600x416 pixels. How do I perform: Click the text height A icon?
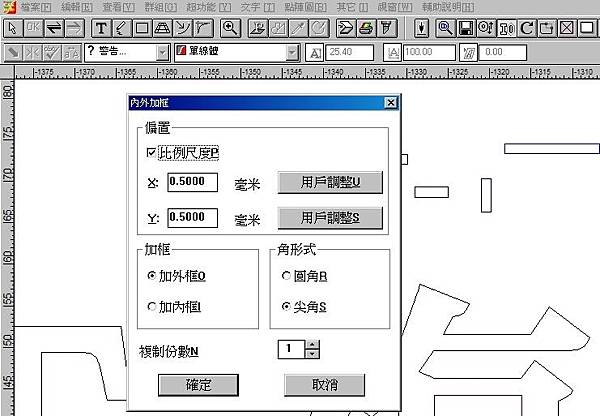click(315, 53)
